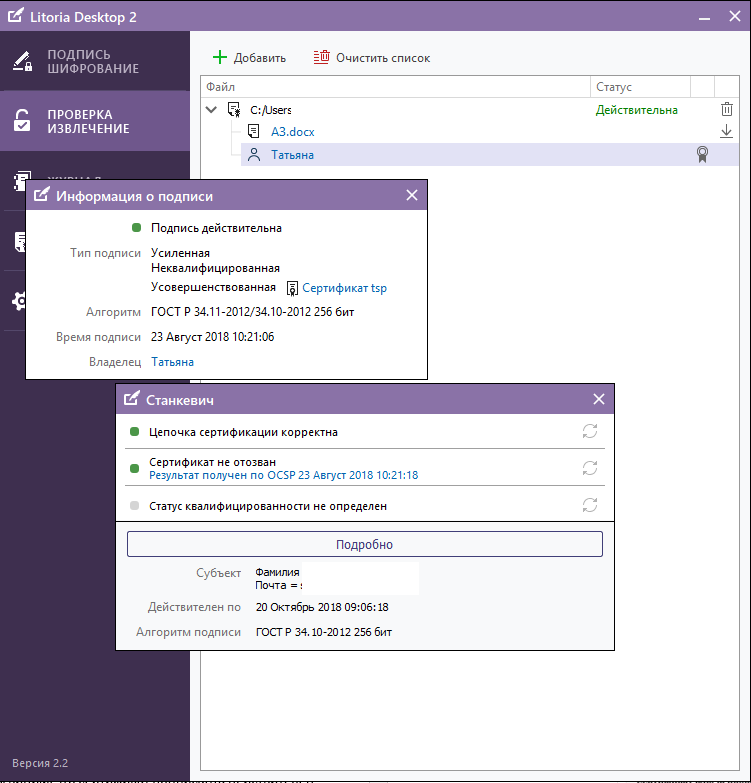Viewport: 751px width, 783px height.
Task: Click the certificate ribbon icon in the Татьяна row
Action: (x=702, y=154)
